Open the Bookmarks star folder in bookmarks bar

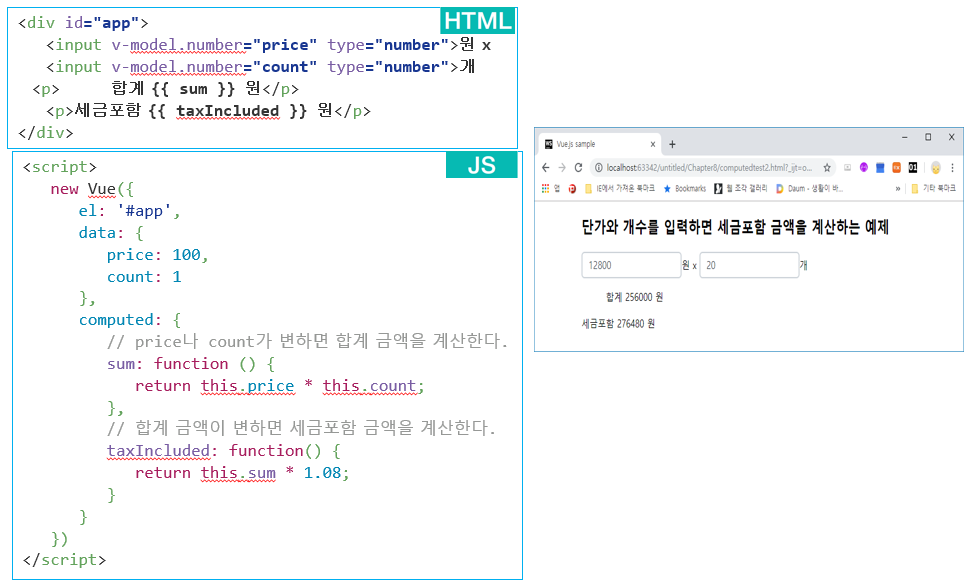(685, 189)
